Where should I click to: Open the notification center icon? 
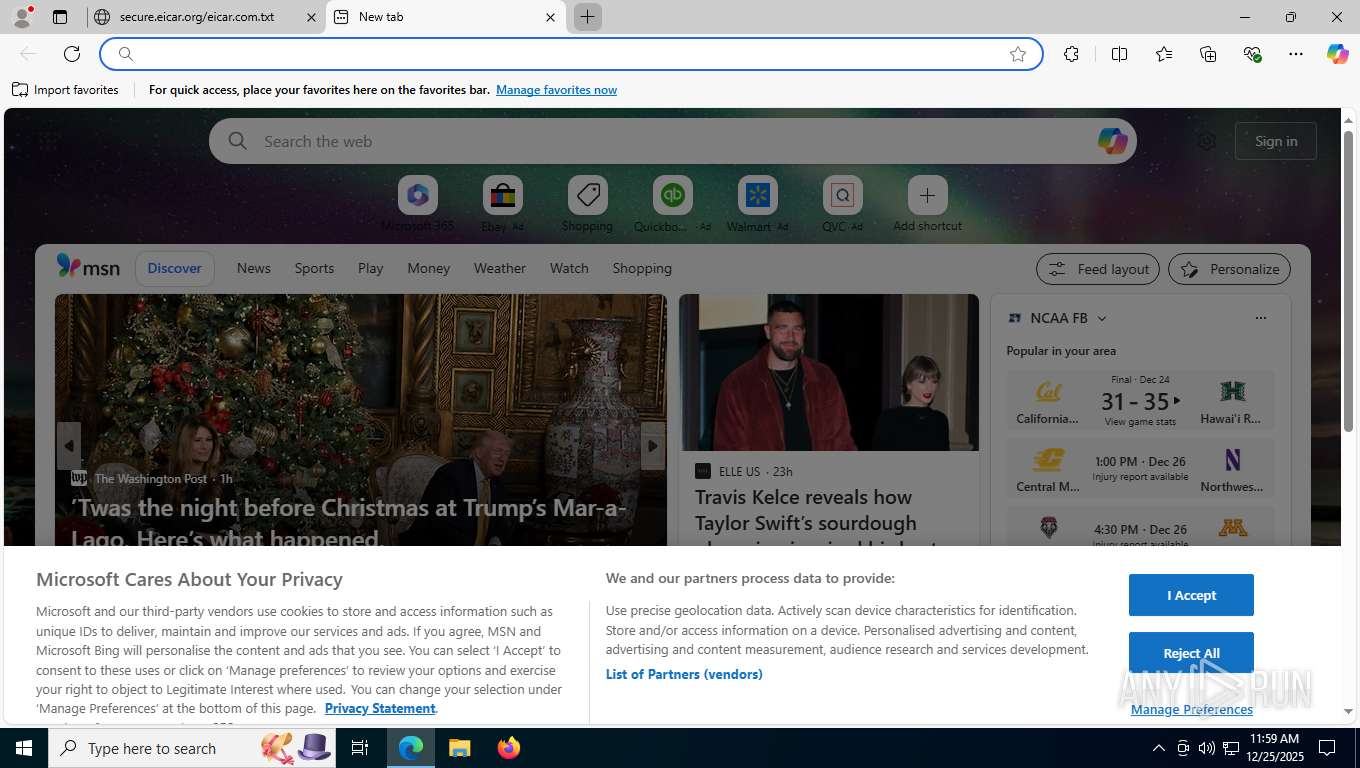1327,748
